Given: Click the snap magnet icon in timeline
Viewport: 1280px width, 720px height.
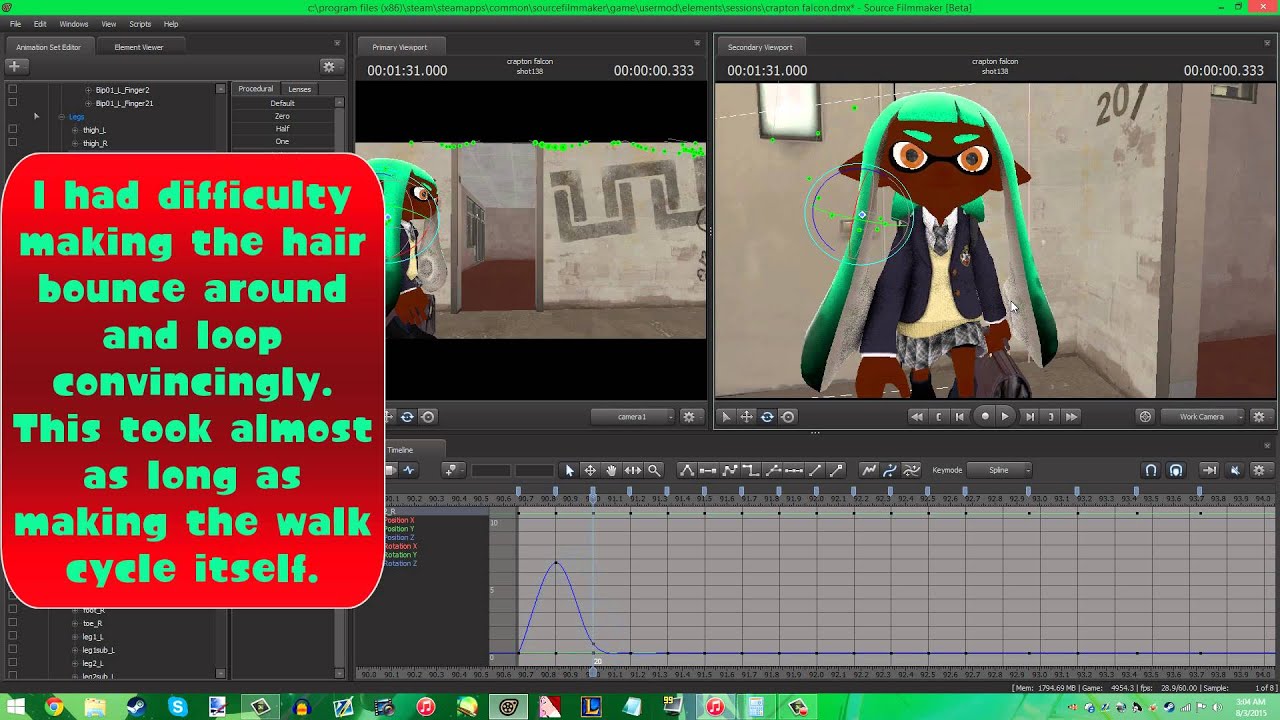Looking at the screenshot, I should [x=1151, y=470].
